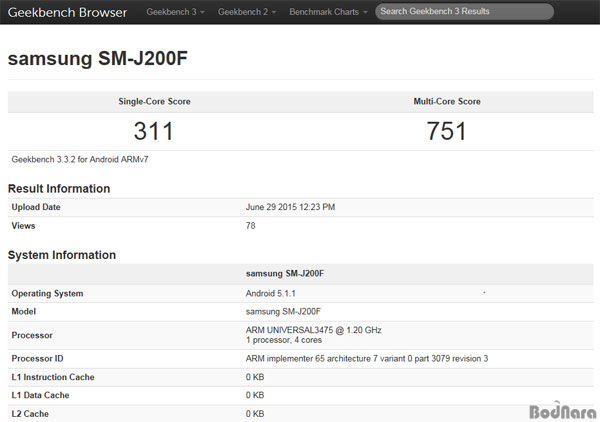This screenshot has width=600, height=422.
Task: Open the Benchmark Charts dropdown menu
Action: pos(328,12)
